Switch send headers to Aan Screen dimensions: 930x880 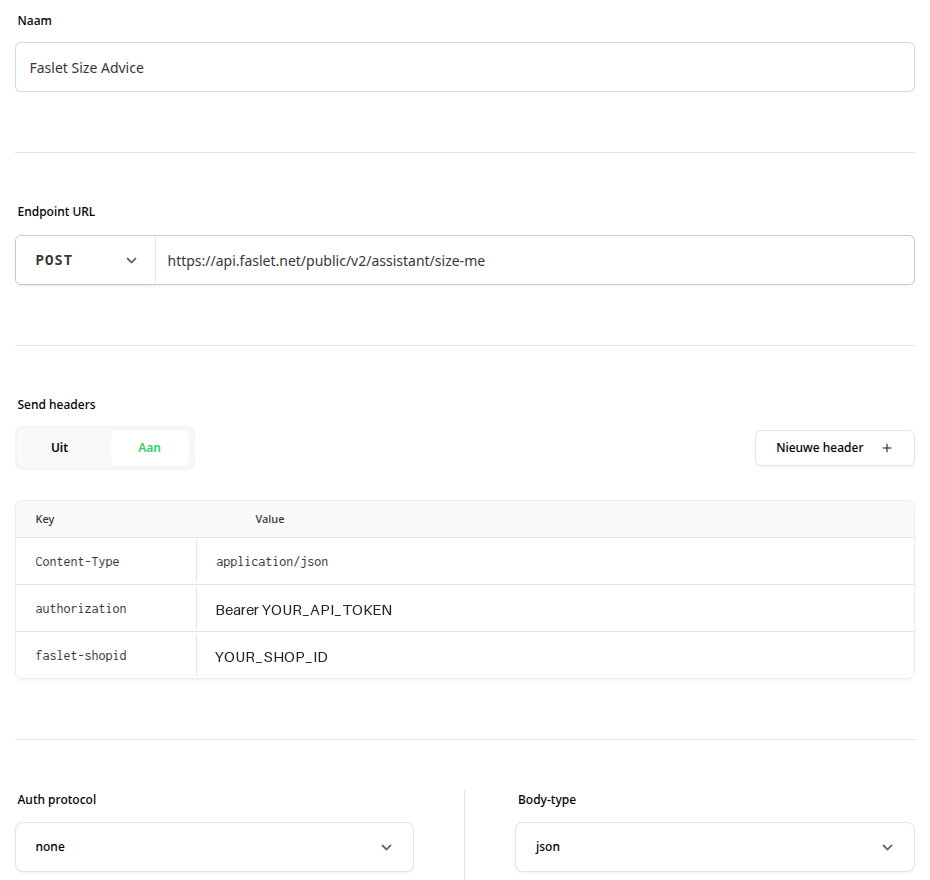click(x=149, y=448)
